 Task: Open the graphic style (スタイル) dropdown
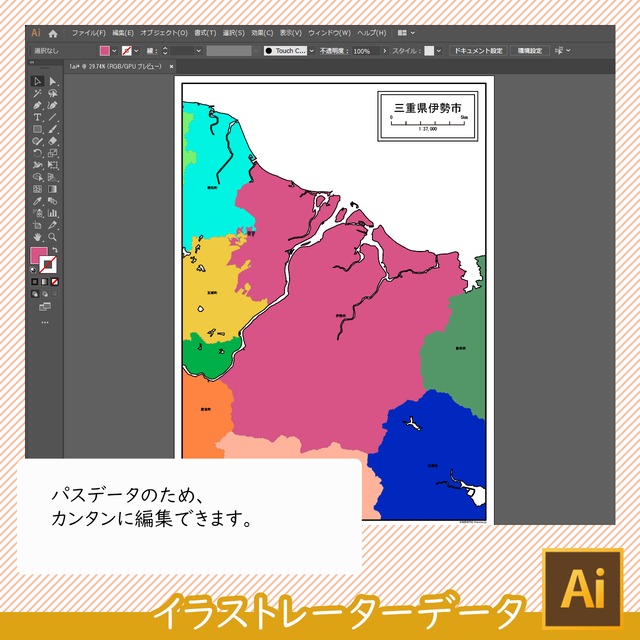pos(439,51)
